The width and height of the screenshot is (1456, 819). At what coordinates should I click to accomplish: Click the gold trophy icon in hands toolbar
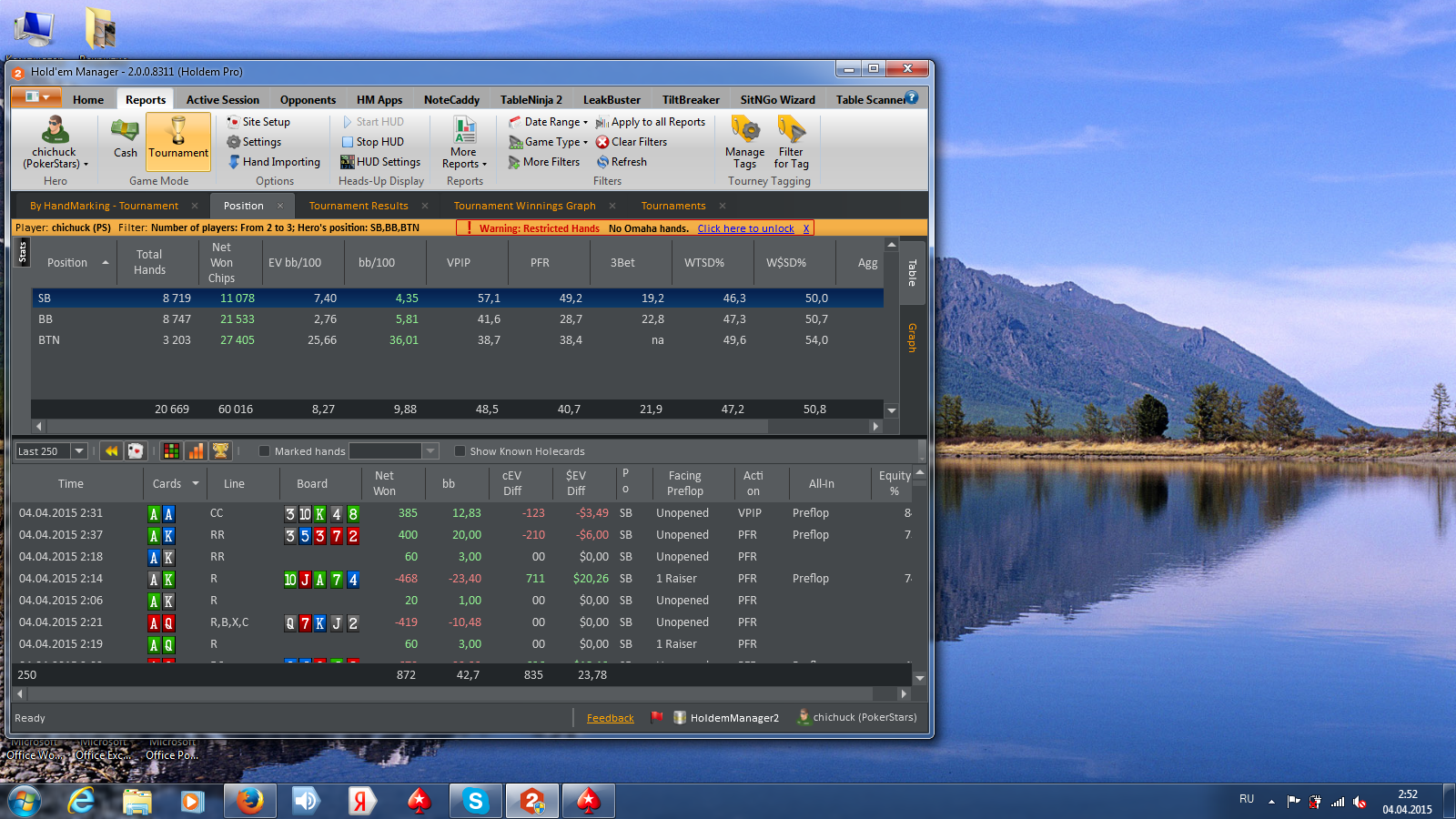coord(220,451)
